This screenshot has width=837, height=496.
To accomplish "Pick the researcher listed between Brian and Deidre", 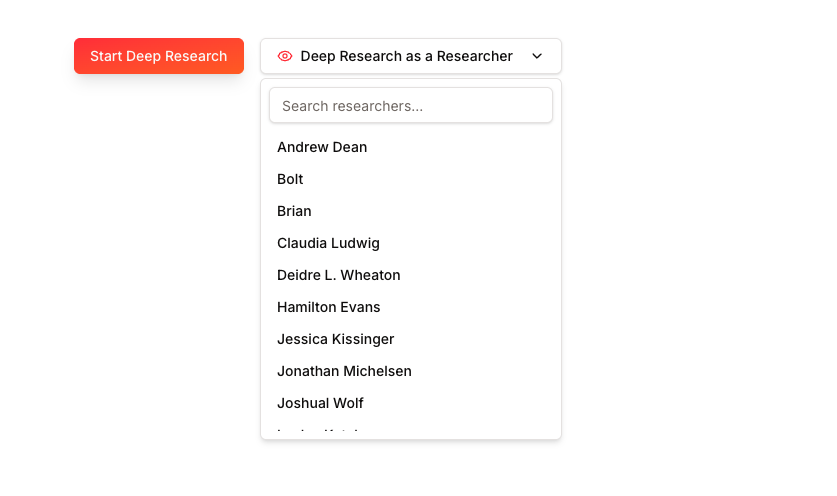I will point(328,243).
